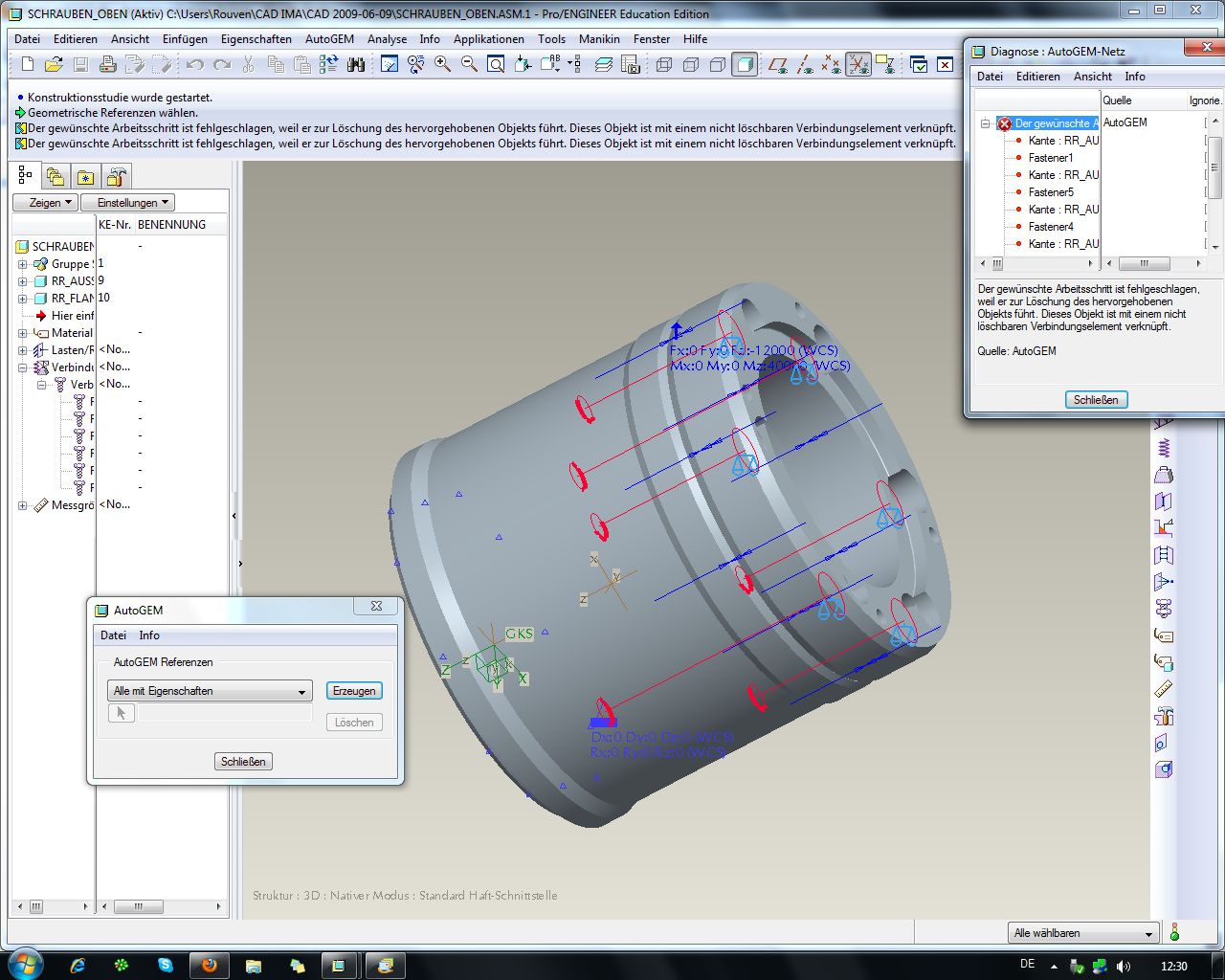Open the AutoGEM menu in main menubar
This screenshot has height=980, width=1225.
329,39
